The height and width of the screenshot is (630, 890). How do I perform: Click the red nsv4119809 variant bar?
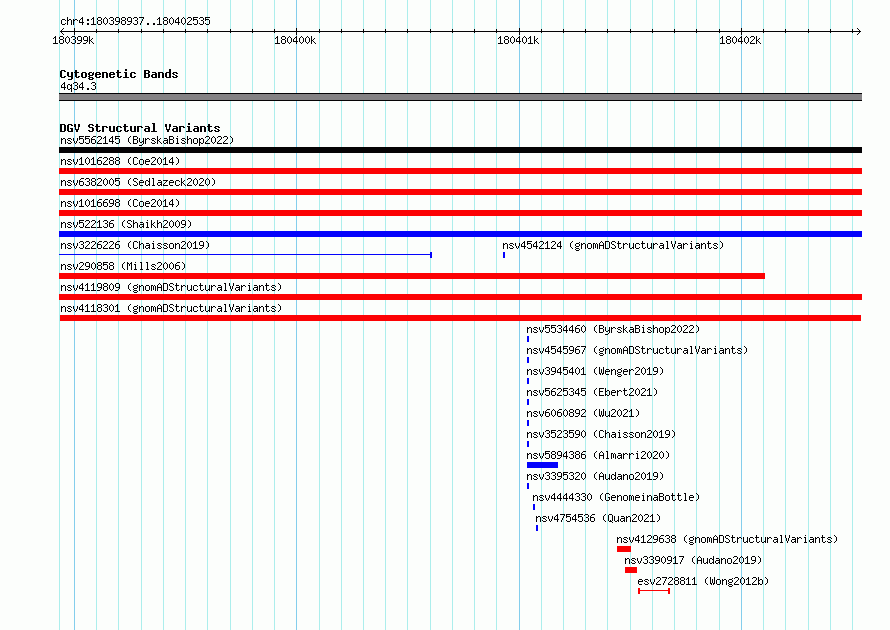[460, 297]
